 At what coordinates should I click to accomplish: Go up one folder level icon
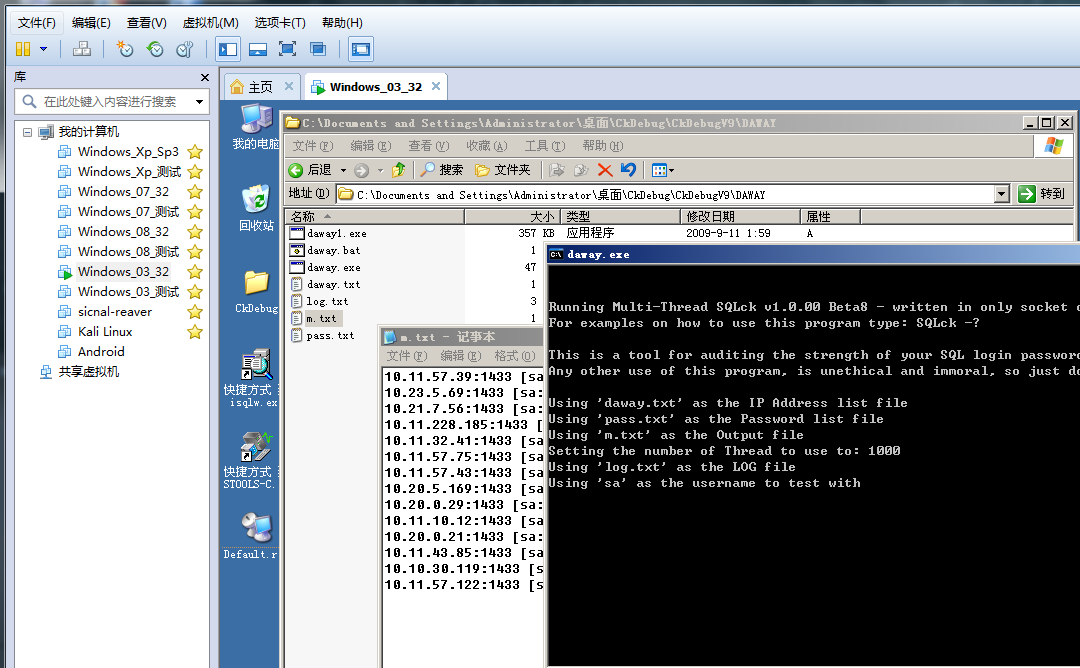(x=398, y=169)
